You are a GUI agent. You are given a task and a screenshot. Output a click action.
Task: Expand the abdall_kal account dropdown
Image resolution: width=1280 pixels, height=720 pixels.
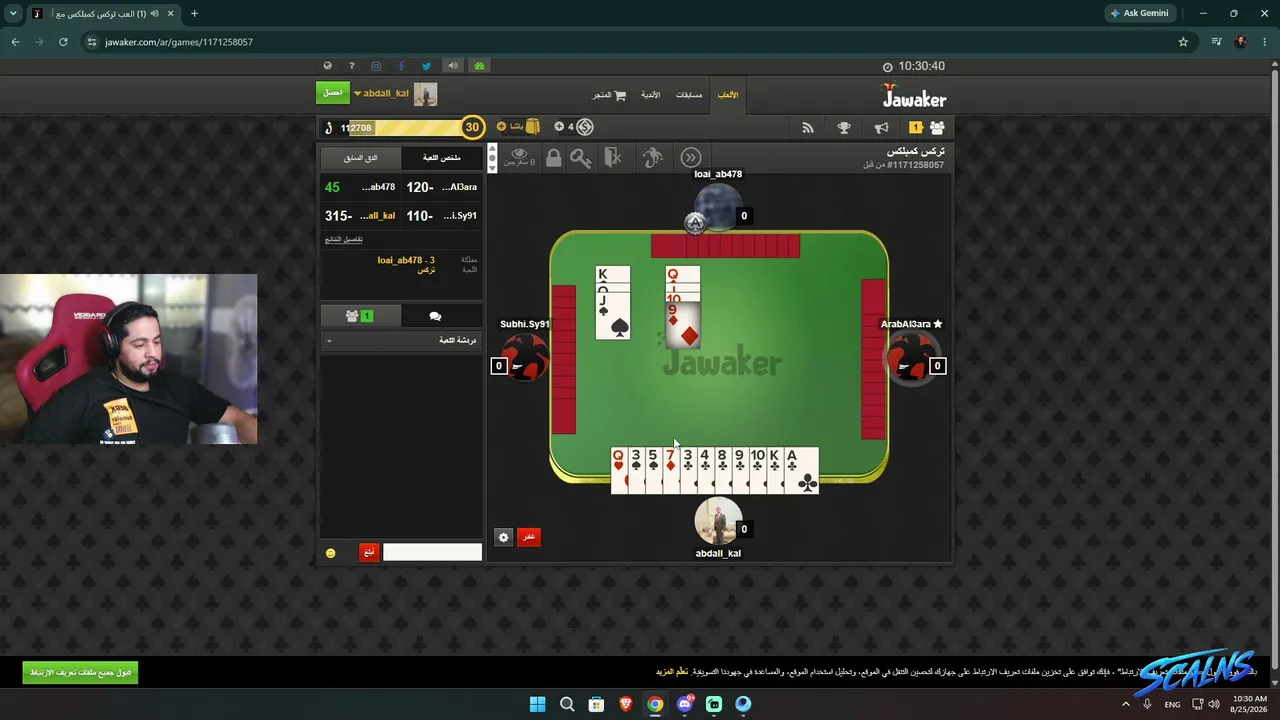click(357, 94)
